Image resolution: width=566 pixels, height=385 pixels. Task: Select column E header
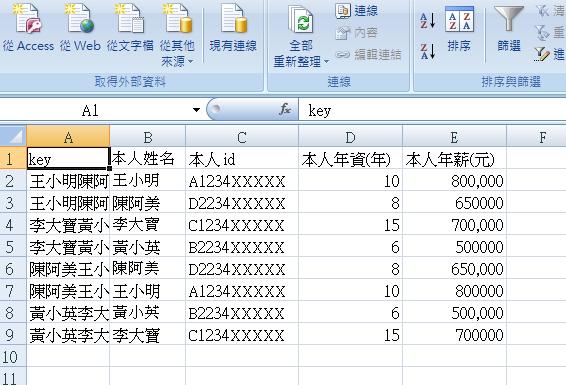point(454,137)
